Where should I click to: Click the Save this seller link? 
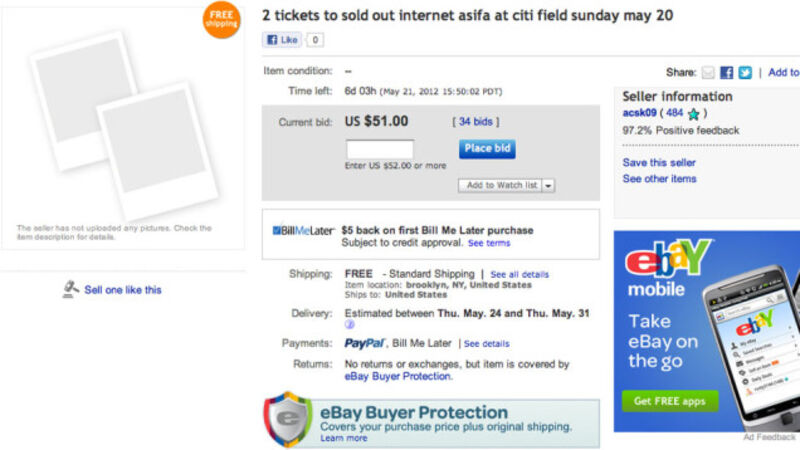point(659,162)
